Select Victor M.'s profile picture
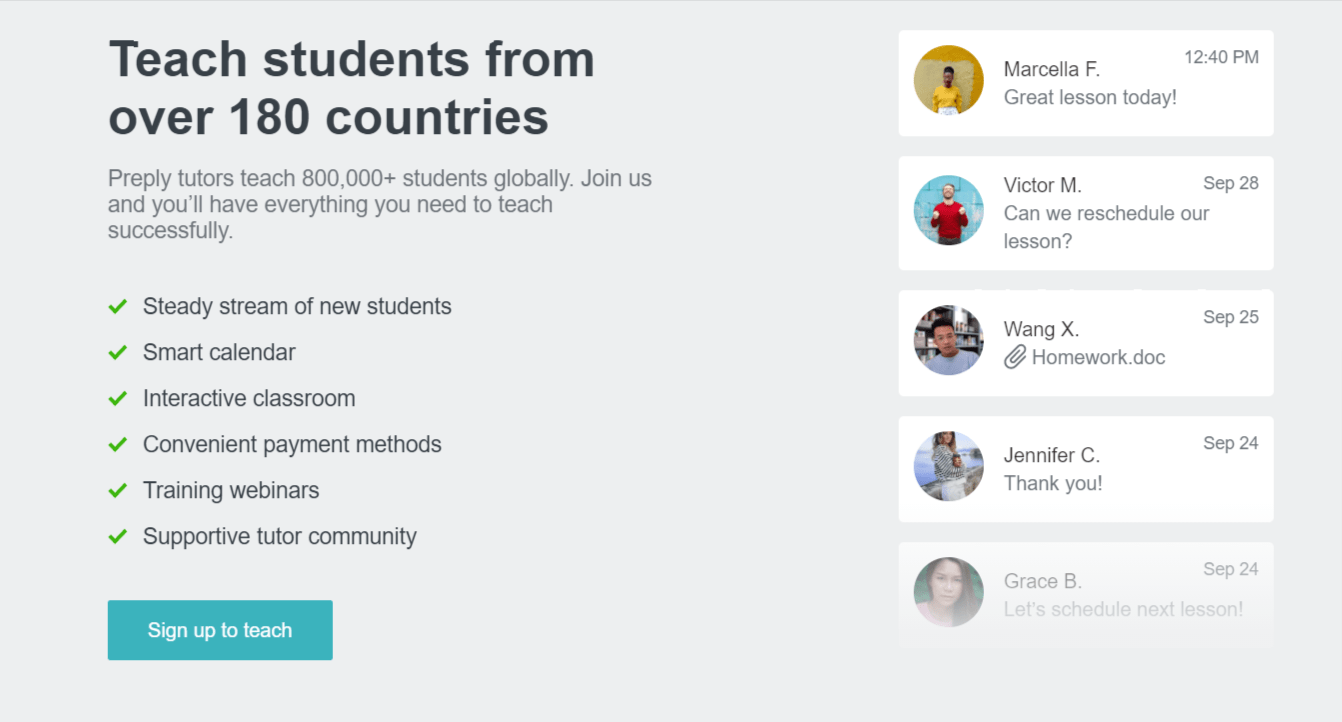 (948, 210)
